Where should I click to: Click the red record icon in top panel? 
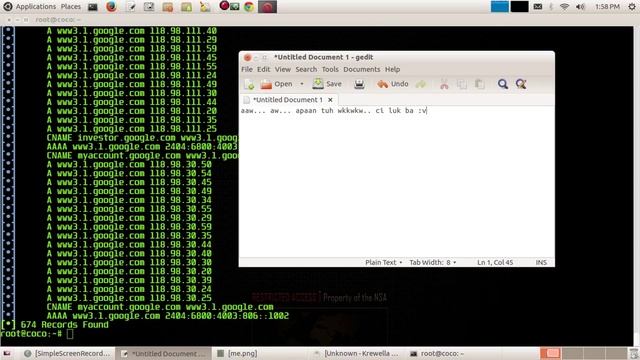(x=267, y=7)
